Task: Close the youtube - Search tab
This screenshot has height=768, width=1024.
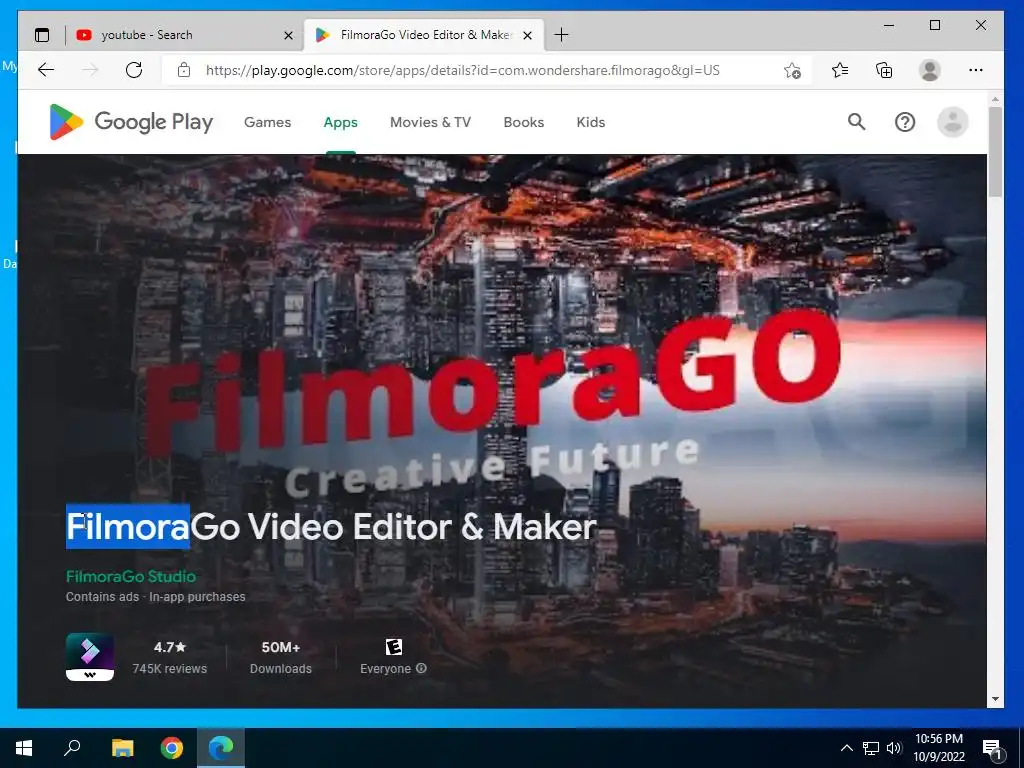Action: tap(288, 35)
